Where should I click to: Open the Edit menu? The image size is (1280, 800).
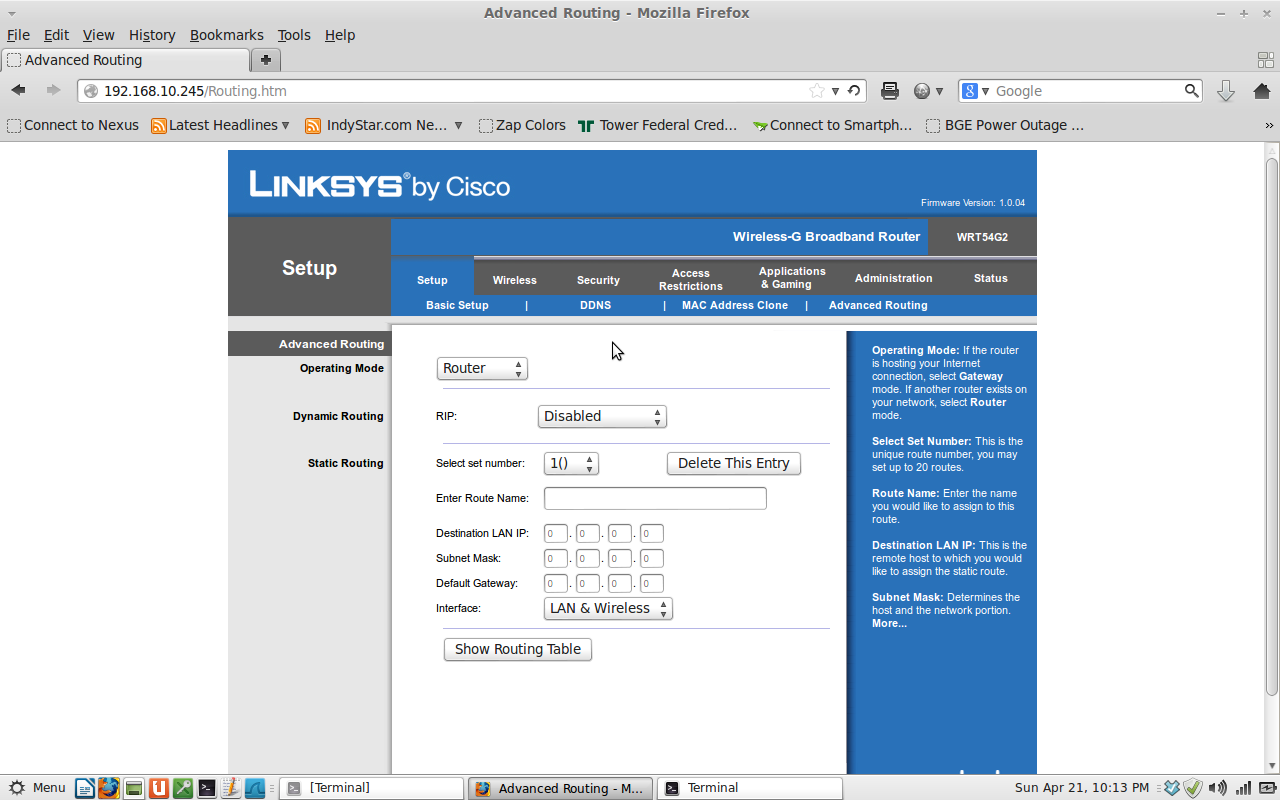click(x=56, y=35)
